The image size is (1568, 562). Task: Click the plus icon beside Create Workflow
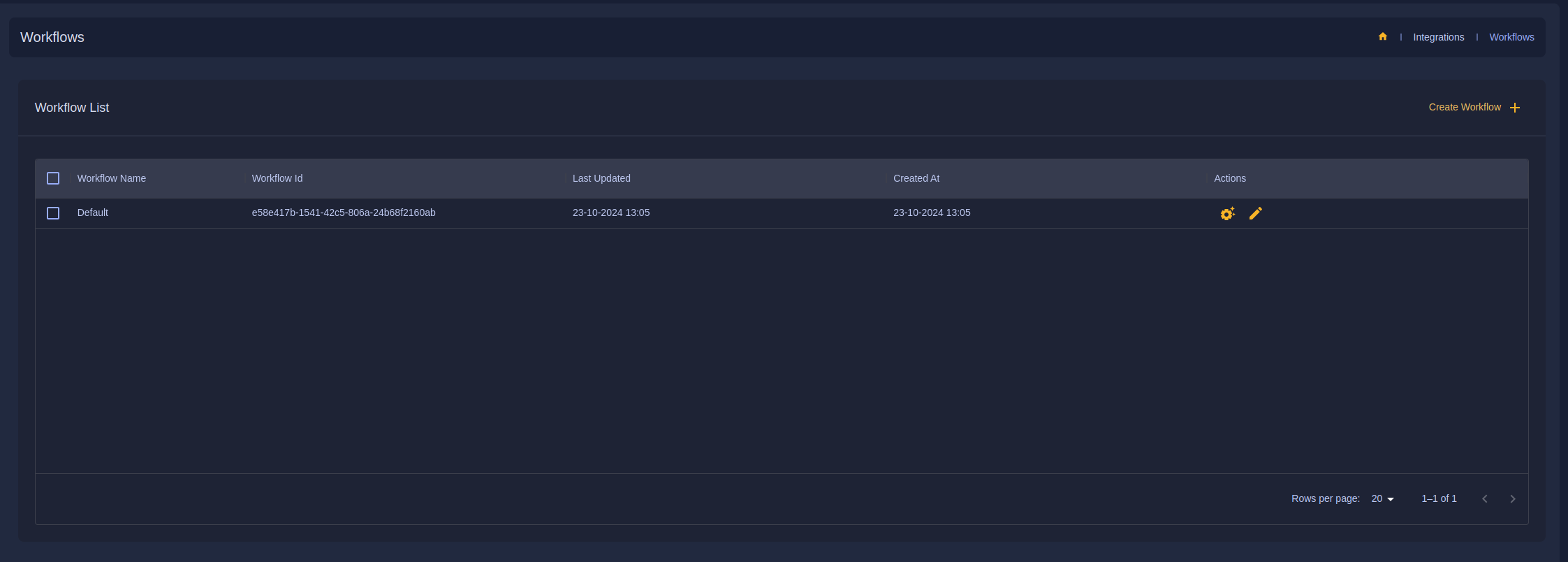1514,108
